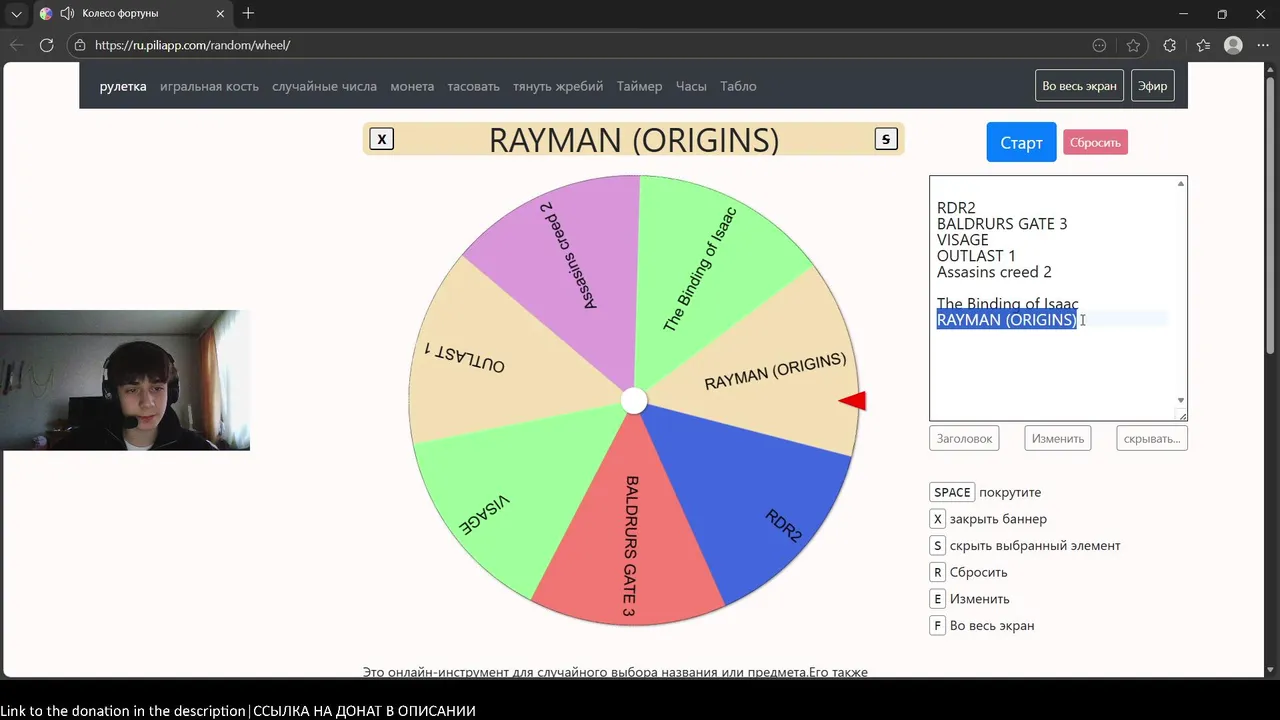This screenshot has width=1280, height=720.
Task: Click the red pointer arrow on wheel
Action: click(852, 401)
